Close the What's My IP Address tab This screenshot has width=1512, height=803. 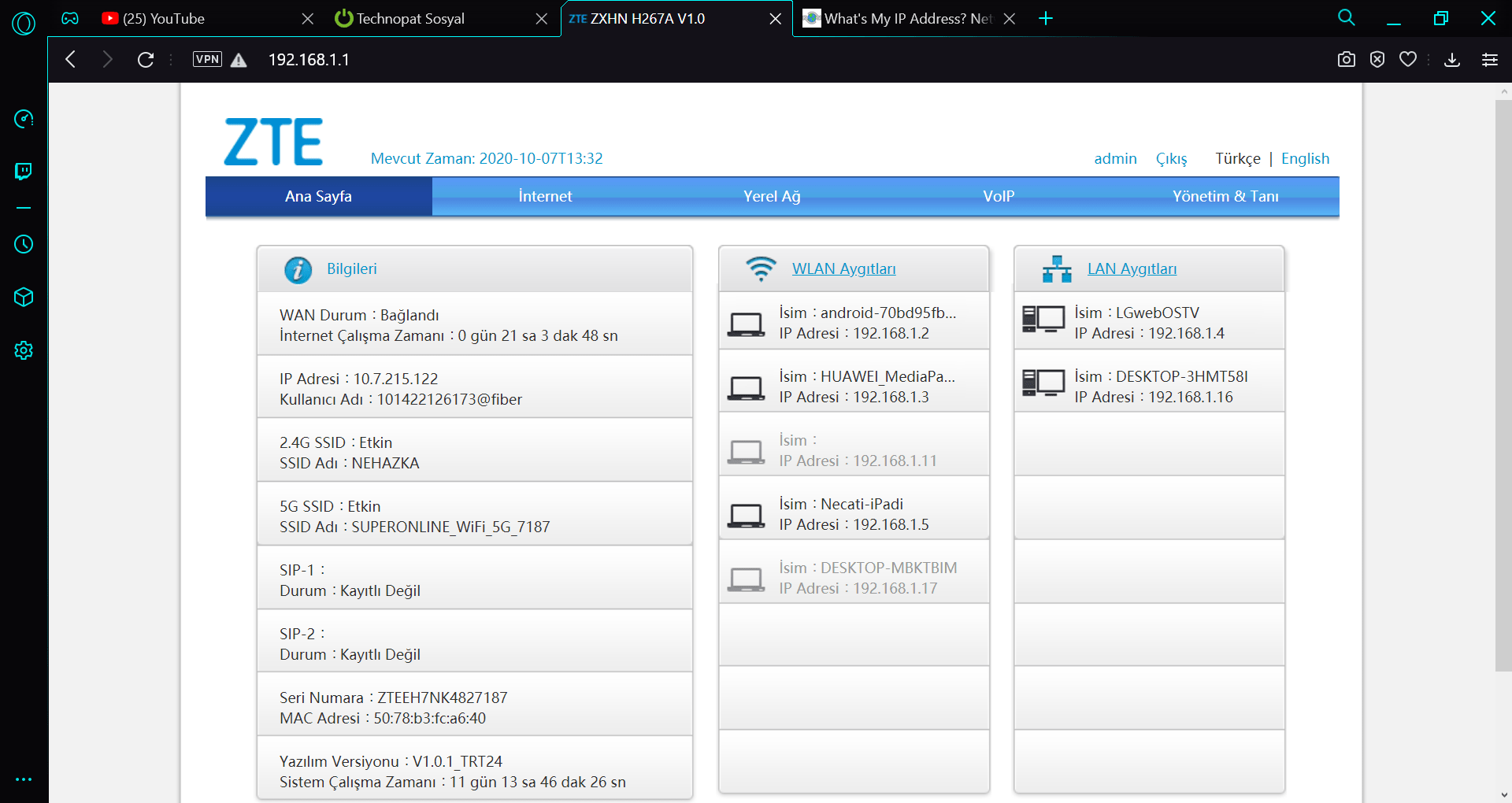click(1010, 19)
